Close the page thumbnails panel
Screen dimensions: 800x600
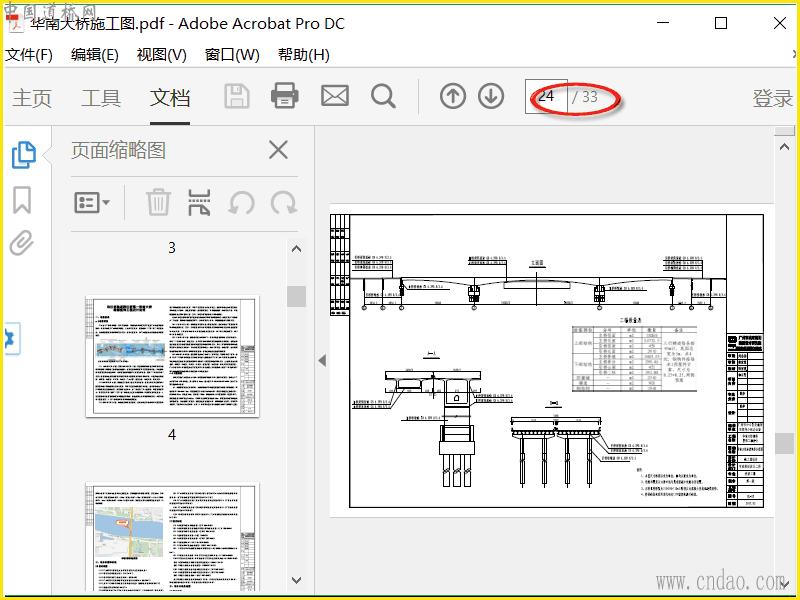coord(279,150)
